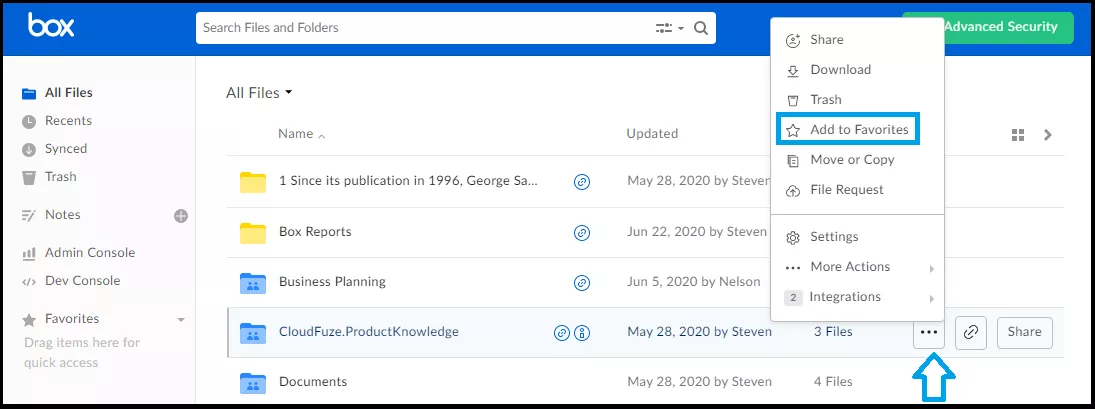1095x409 pixels.
Task: Click the magnifier search icon
Action: tap(701, 28)
